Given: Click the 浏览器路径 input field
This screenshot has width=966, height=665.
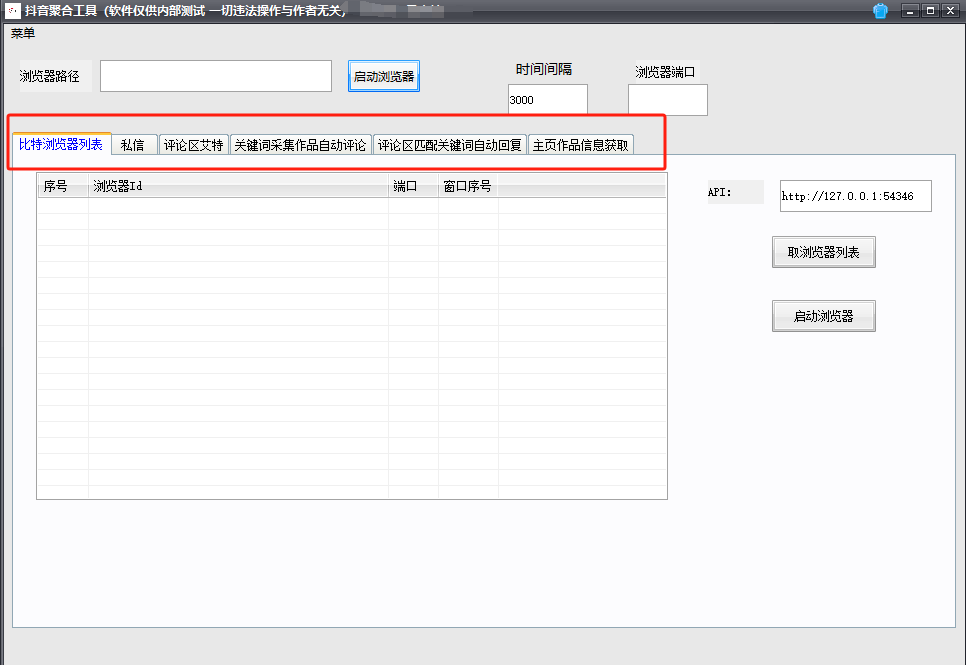Looking at the screenshot, I should pos(216,76).
